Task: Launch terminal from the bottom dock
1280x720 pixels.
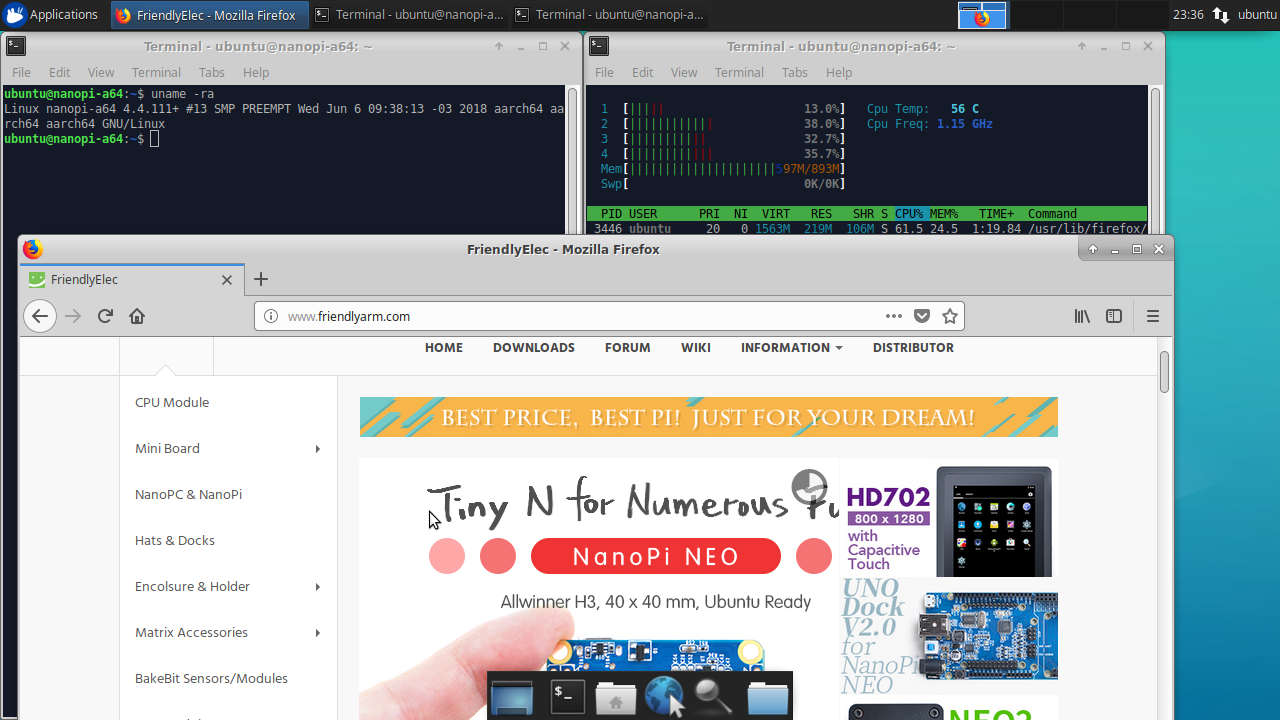Action: point(568,697)
